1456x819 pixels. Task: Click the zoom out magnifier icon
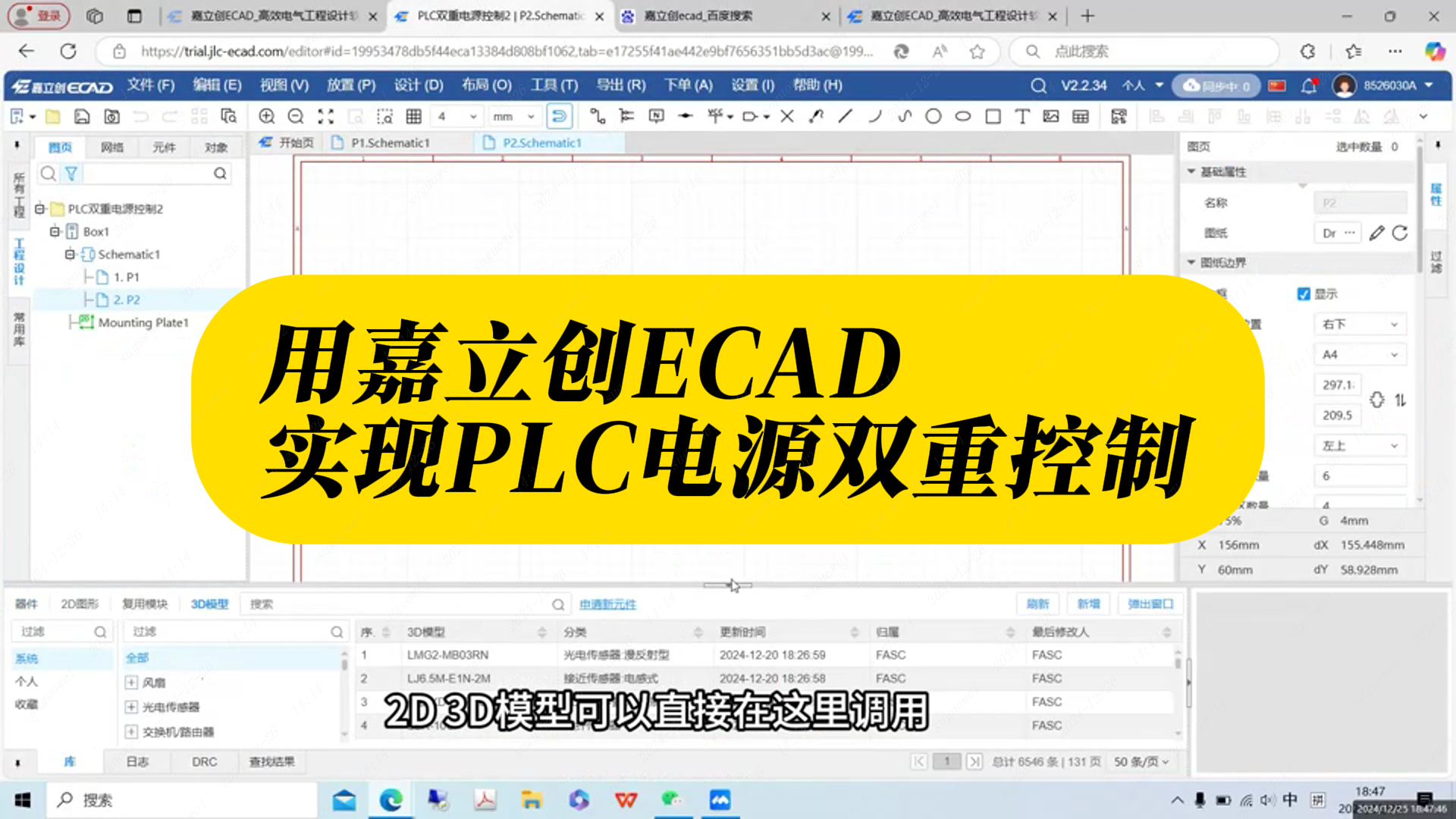click(296, 116)
